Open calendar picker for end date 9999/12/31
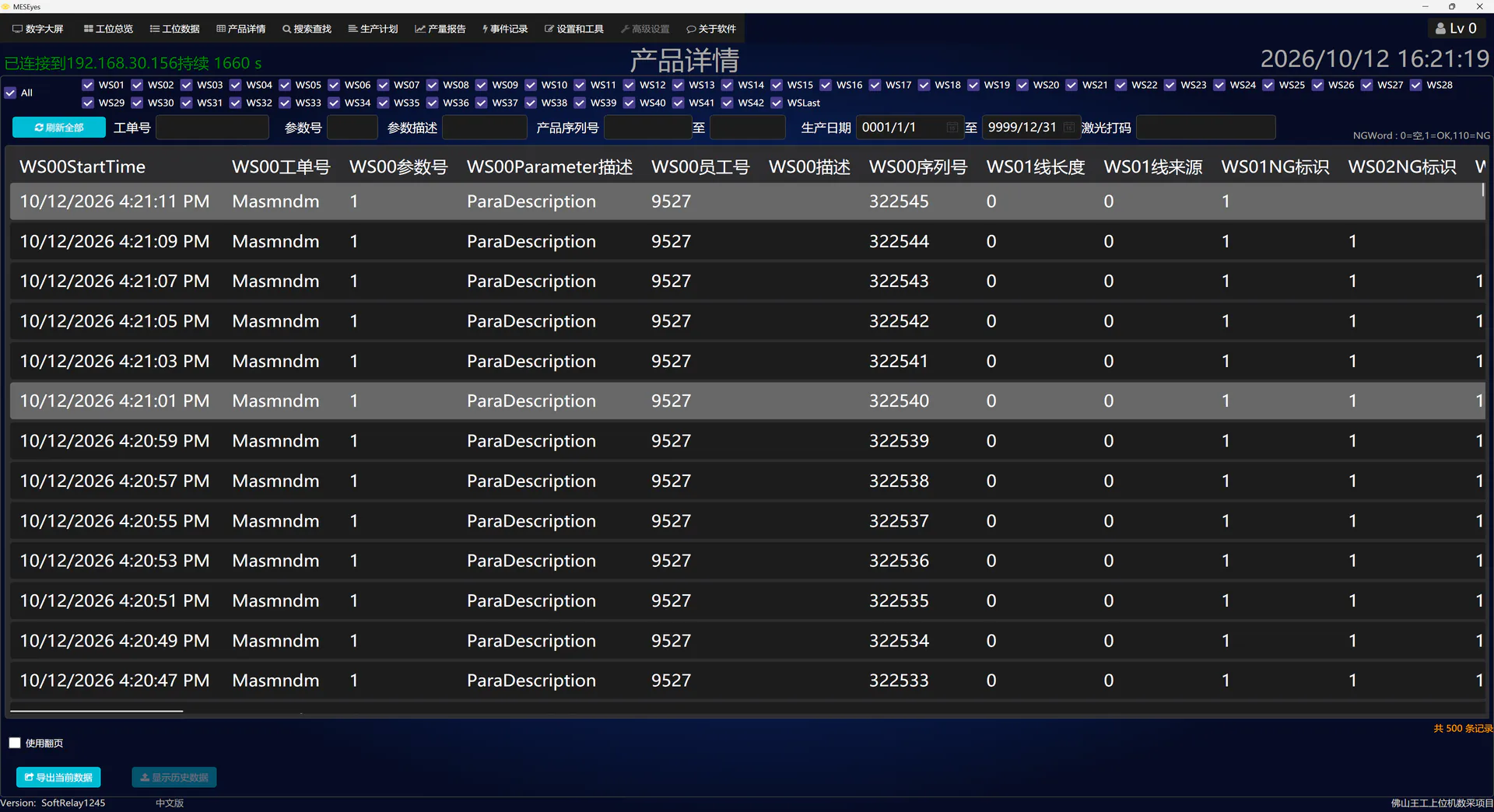 click(x=1069, y=127)
